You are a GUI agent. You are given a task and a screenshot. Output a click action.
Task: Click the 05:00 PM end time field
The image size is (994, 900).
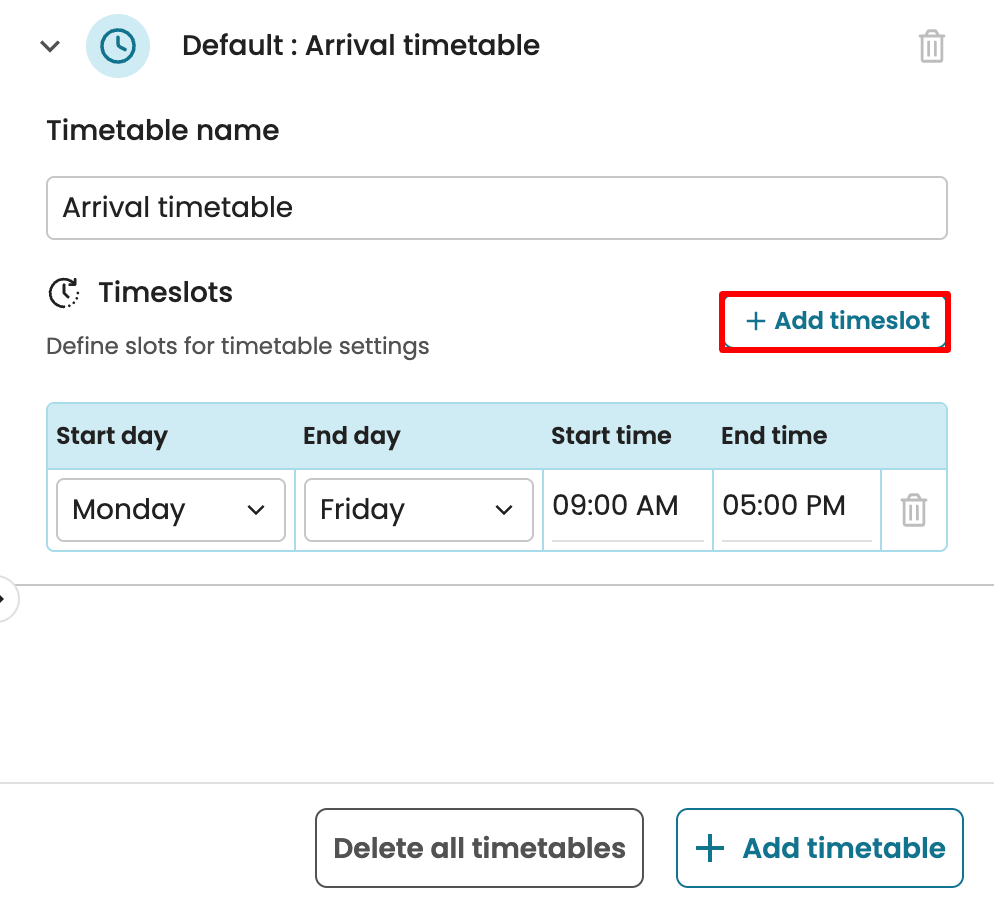pos(796,506)
